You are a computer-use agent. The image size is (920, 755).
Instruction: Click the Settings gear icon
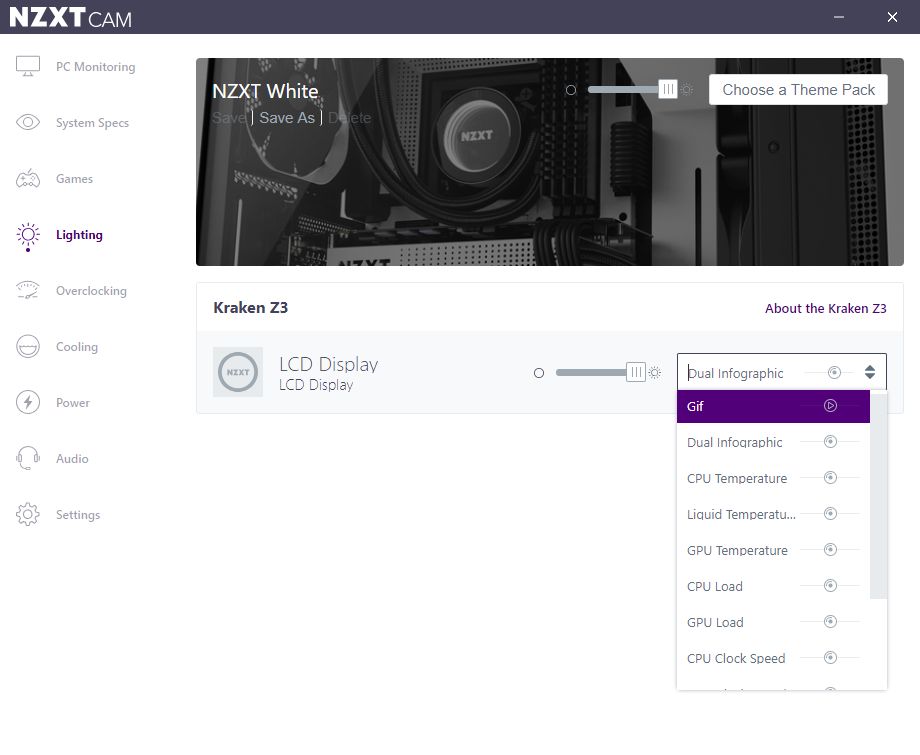(28, 514)
